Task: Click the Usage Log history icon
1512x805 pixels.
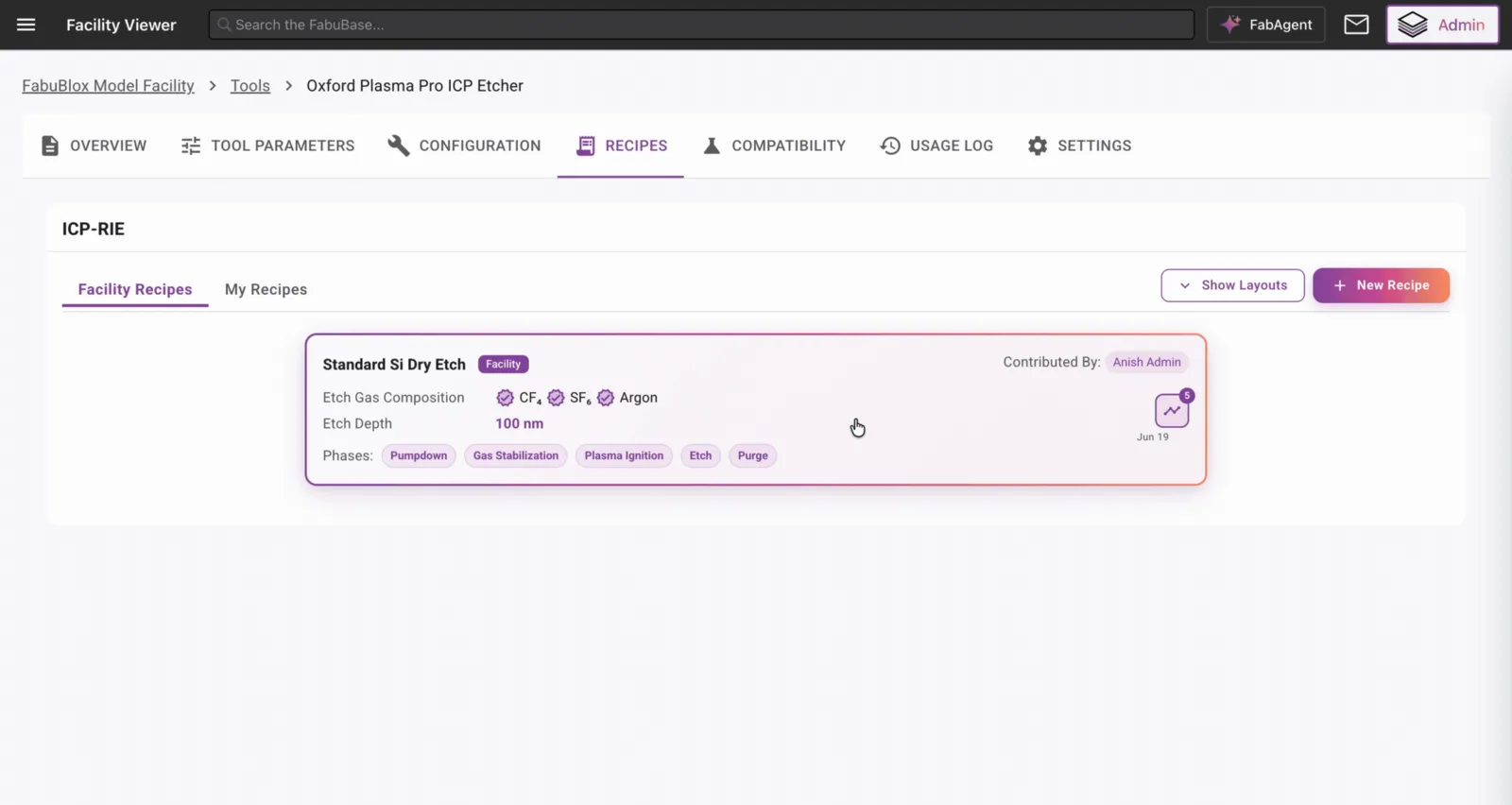Action: coord(890,146)
